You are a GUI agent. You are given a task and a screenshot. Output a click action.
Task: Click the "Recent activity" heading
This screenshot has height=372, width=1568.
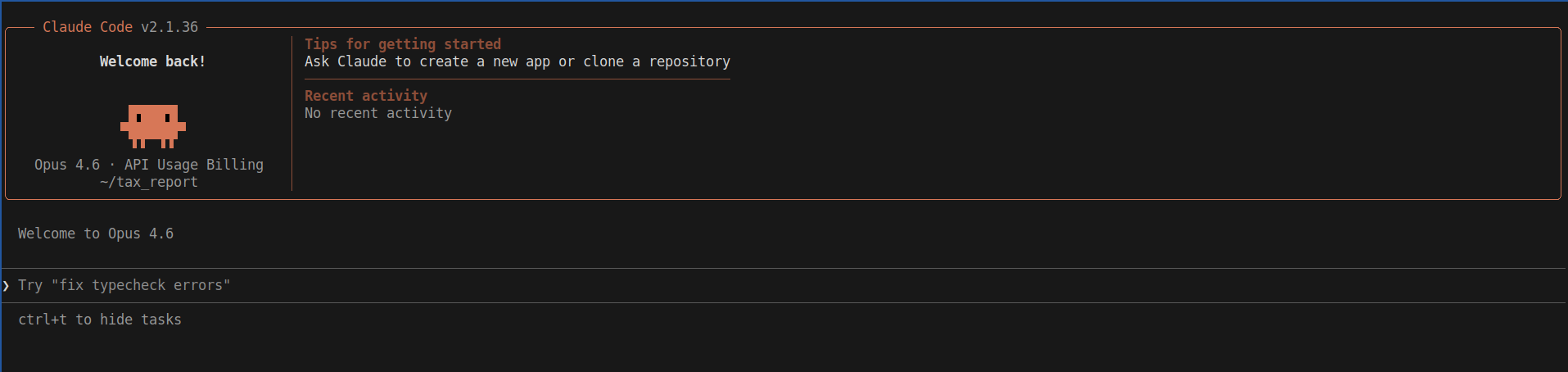pos(366,96)
